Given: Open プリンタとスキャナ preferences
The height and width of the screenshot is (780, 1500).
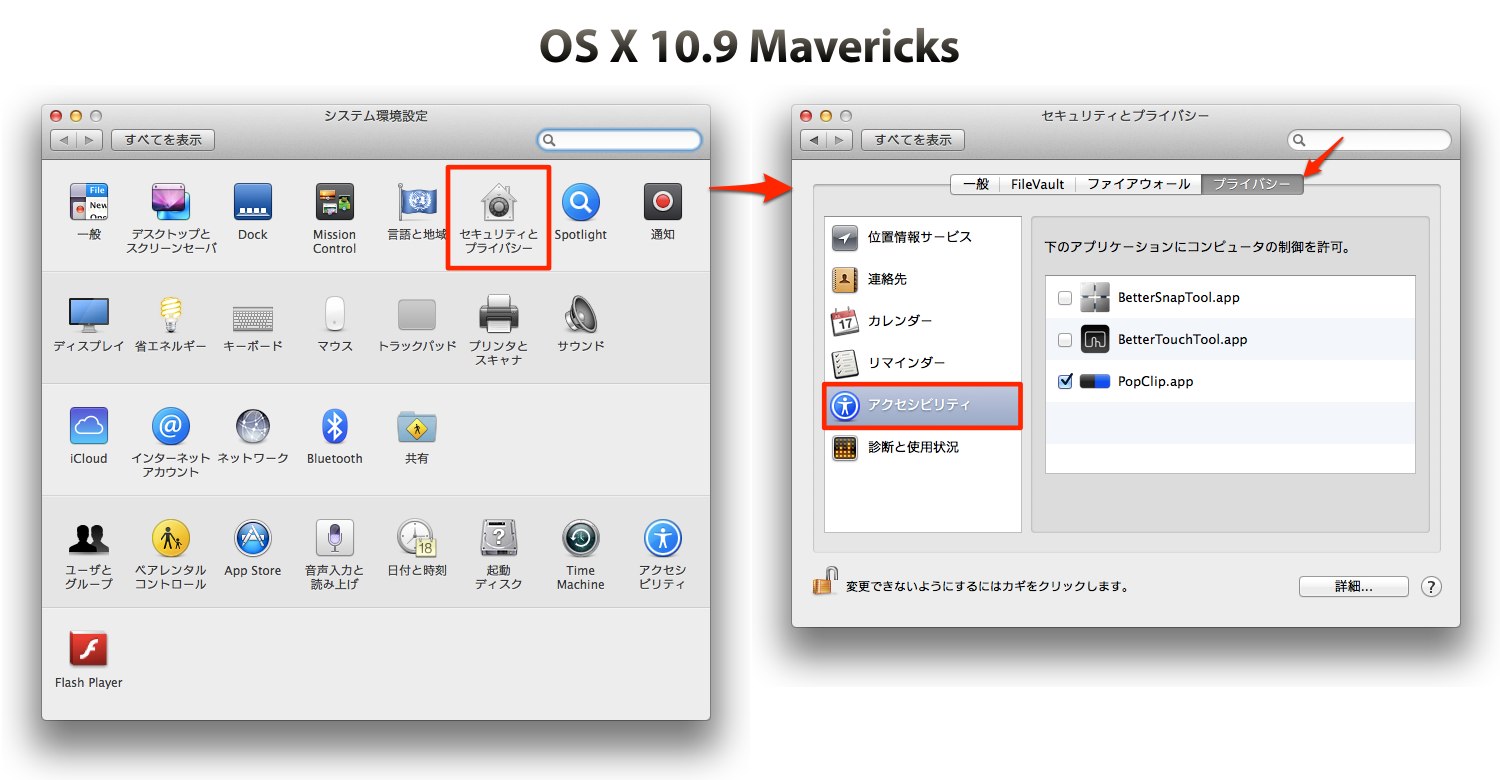Looking at the screenshot, I should (498, 315).
